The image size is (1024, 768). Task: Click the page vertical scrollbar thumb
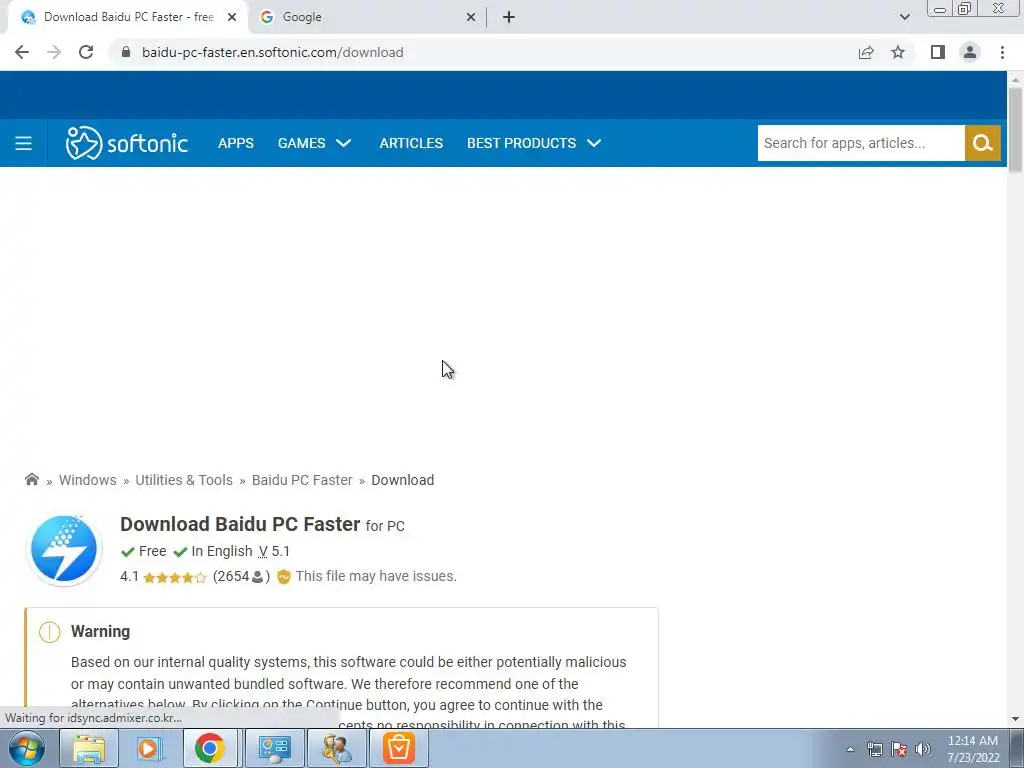click(x=1015, y=129)
